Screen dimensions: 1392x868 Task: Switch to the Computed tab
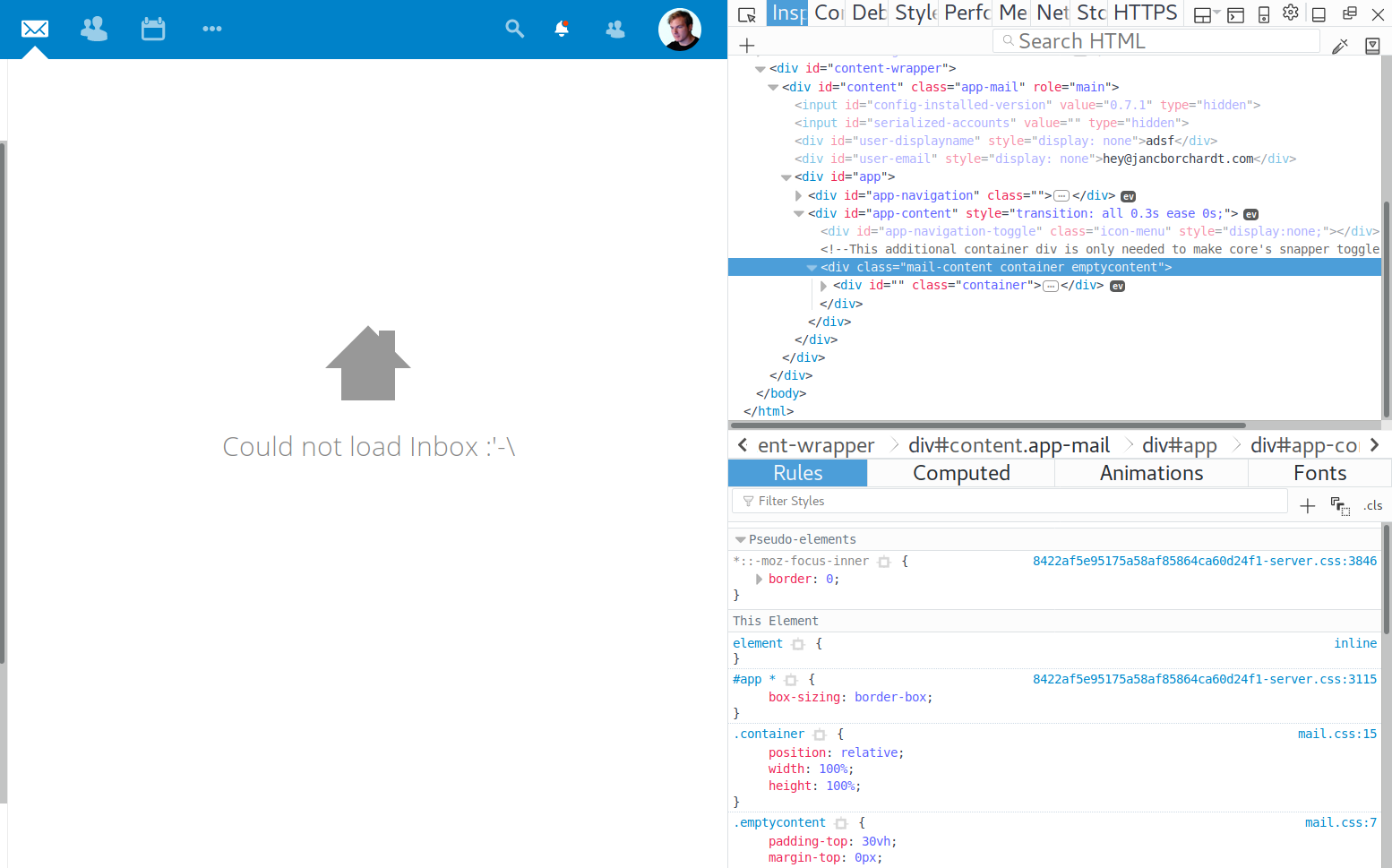[x=961, y=473]
